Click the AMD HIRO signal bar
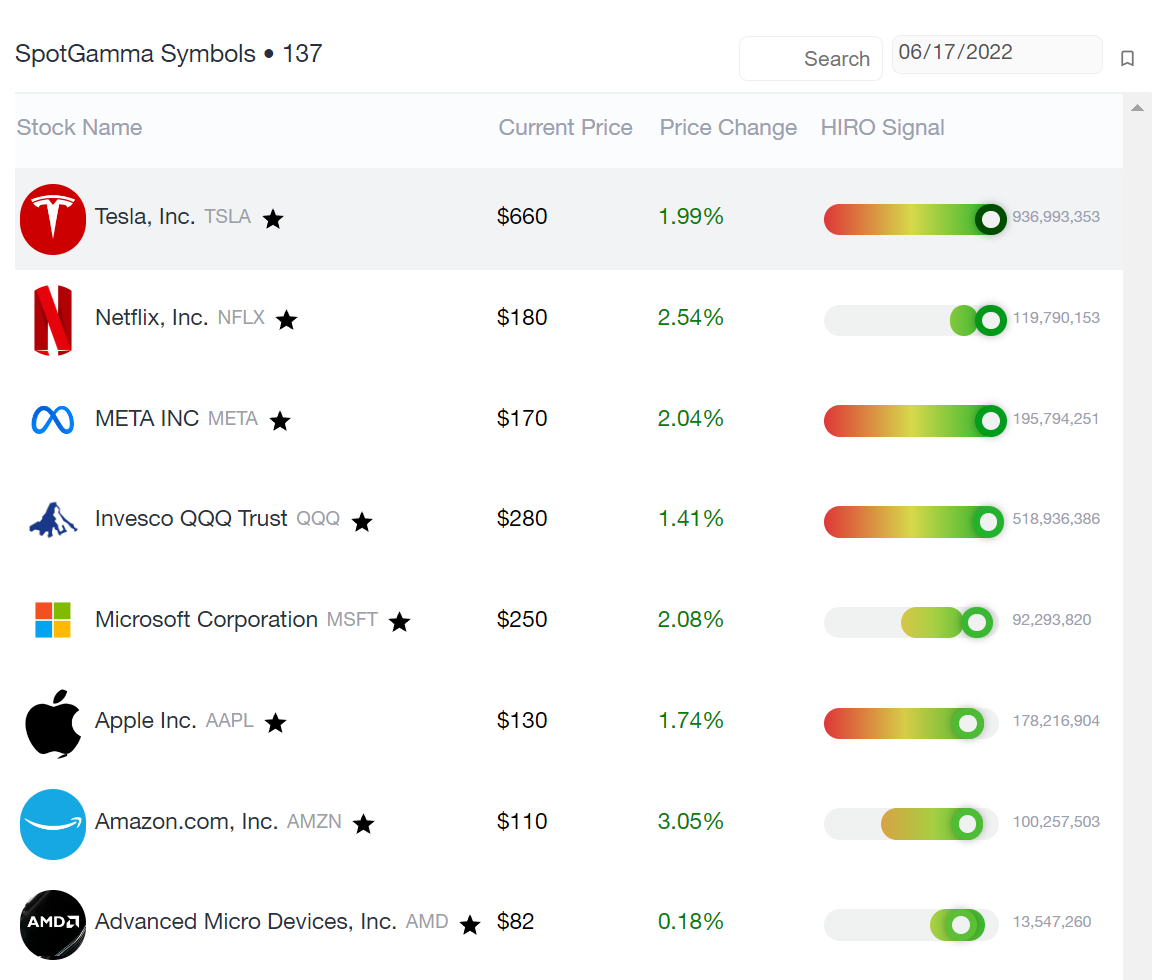Image resolution: width=1156 pixels, height=980 pixels. click(x=911, y=925)
